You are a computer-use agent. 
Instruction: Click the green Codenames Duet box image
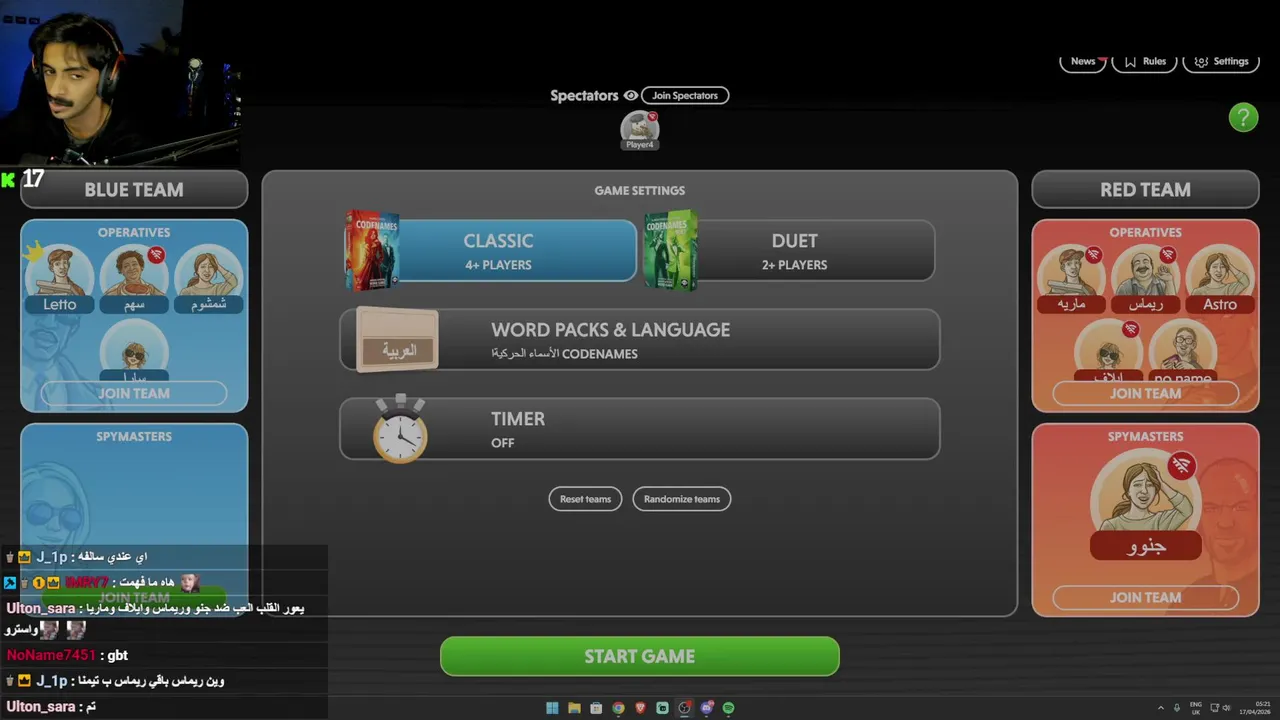(670, 250)
